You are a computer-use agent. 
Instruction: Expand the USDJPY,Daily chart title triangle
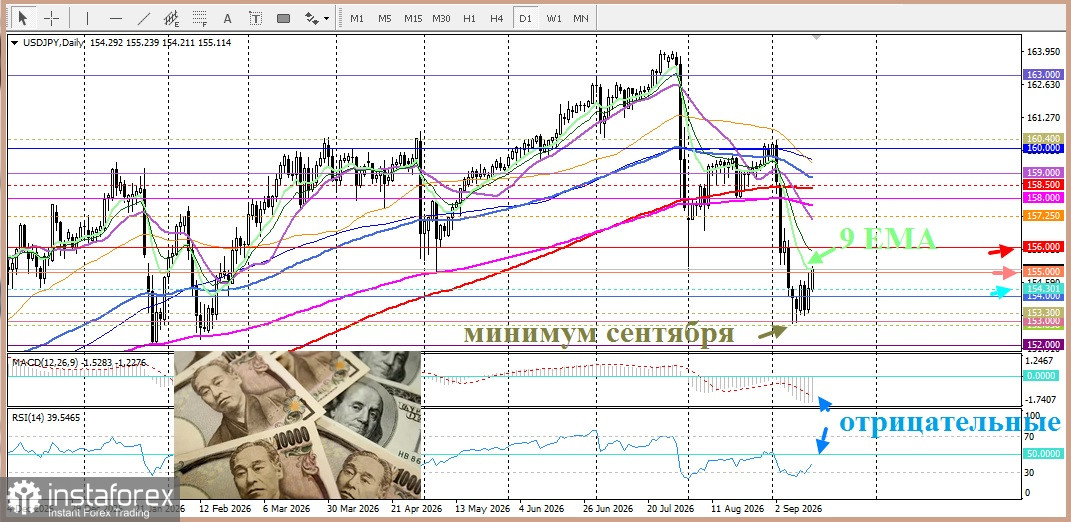[x=14, y=42]
